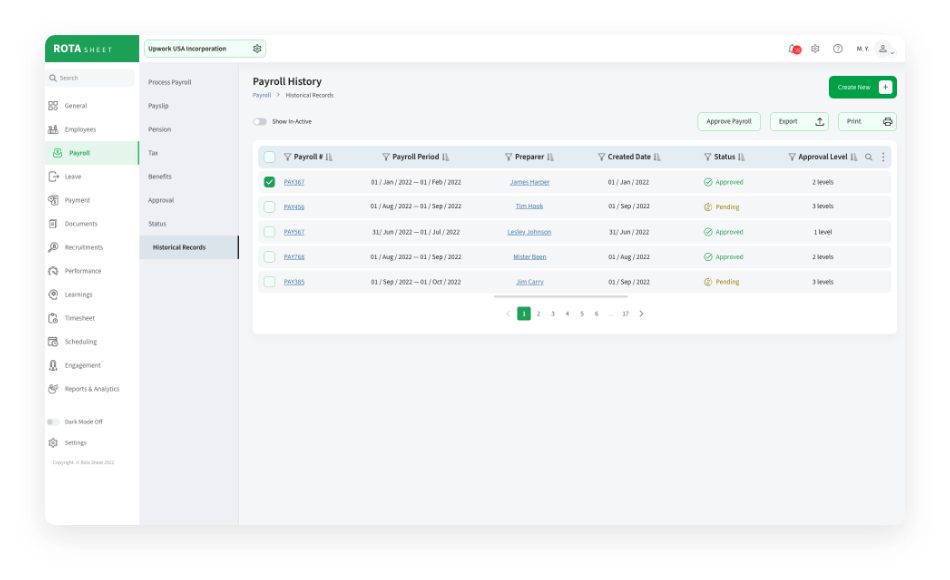Click the Print button
This screenshot has height=580, width=950.
[867, 121]
